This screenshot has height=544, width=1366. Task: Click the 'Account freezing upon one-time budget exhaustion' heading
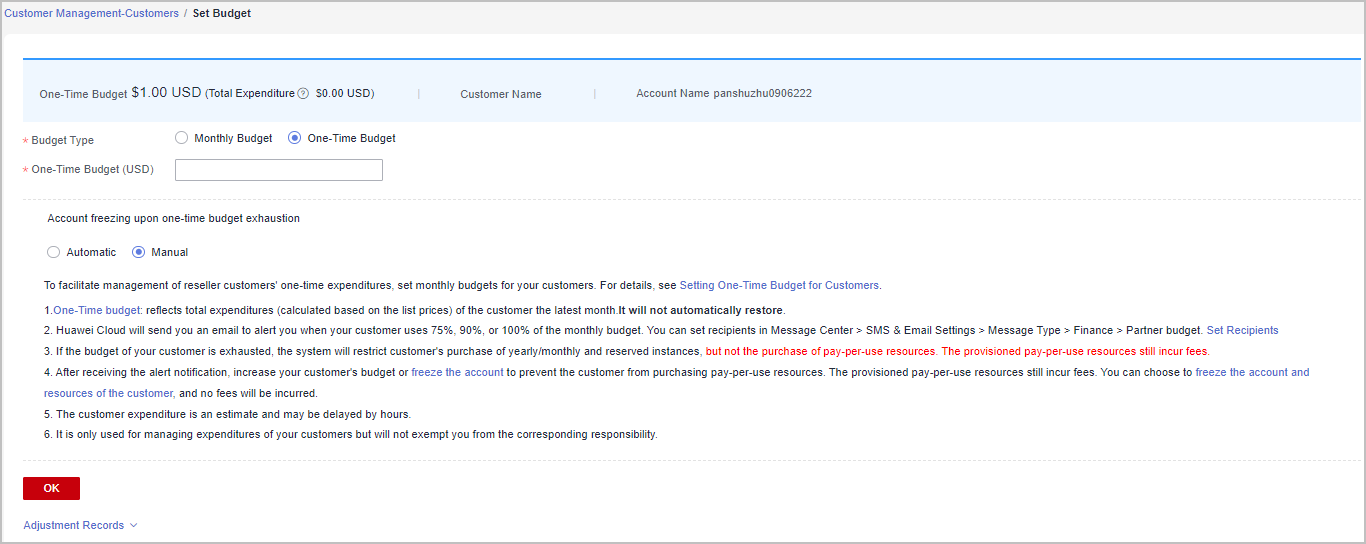[173, 218]
